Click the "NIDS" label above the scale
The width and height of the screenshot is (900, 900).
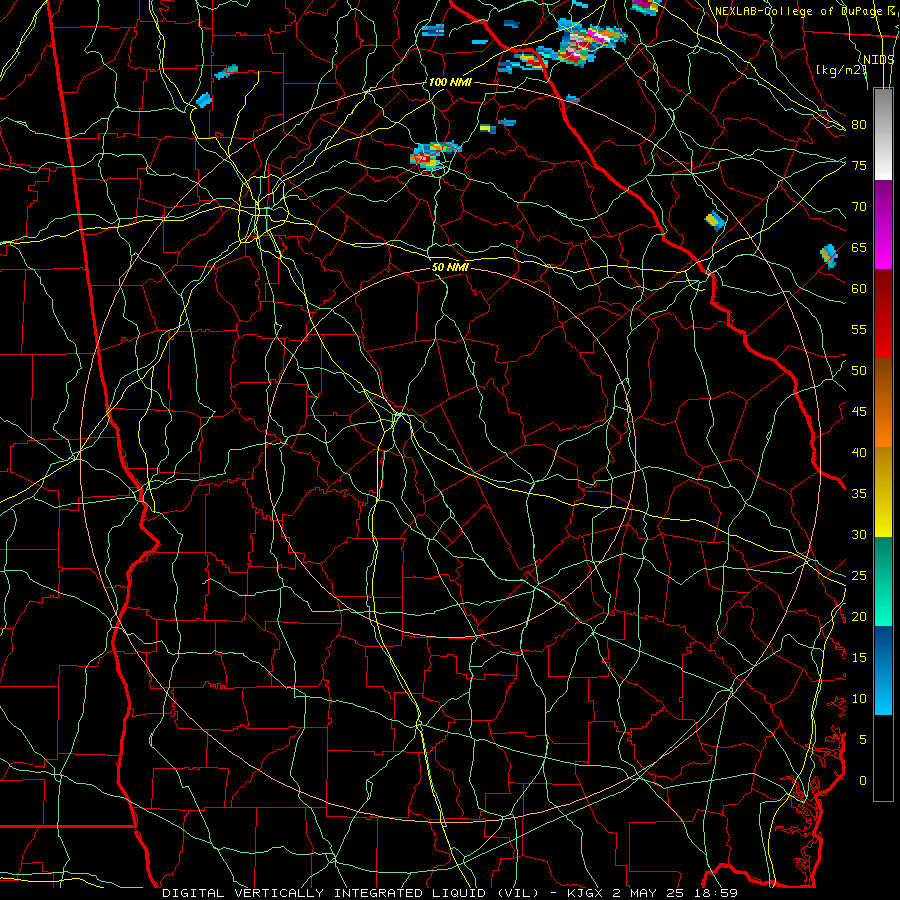click(x=878, y=60)
